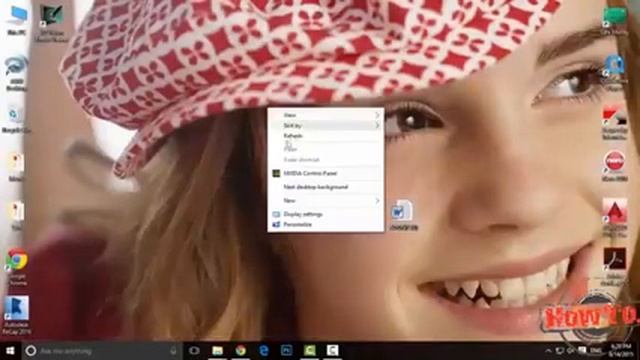The width and height of the screenshot is (640, 360).
Task: Show hidden tray icons chevron
Action: click(548, 351)
